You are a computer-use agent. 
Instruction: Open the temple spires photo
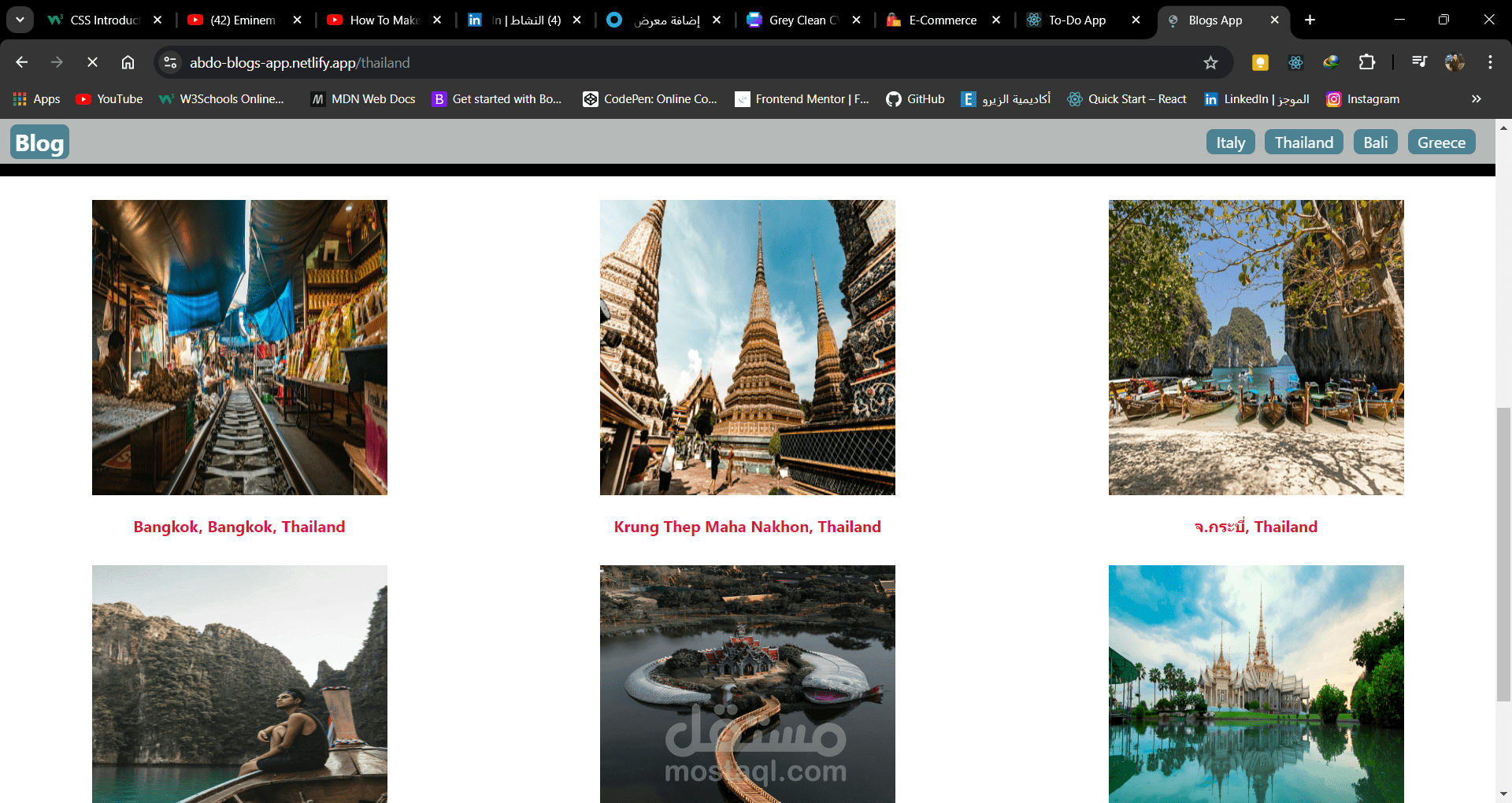(x=747, y=347)
